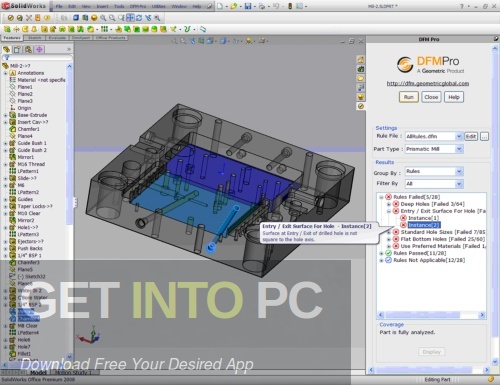This screenshot has width=500, height=385.
Task: Select Chamfer1 in feature tree
Action: (x=28, y=129)
